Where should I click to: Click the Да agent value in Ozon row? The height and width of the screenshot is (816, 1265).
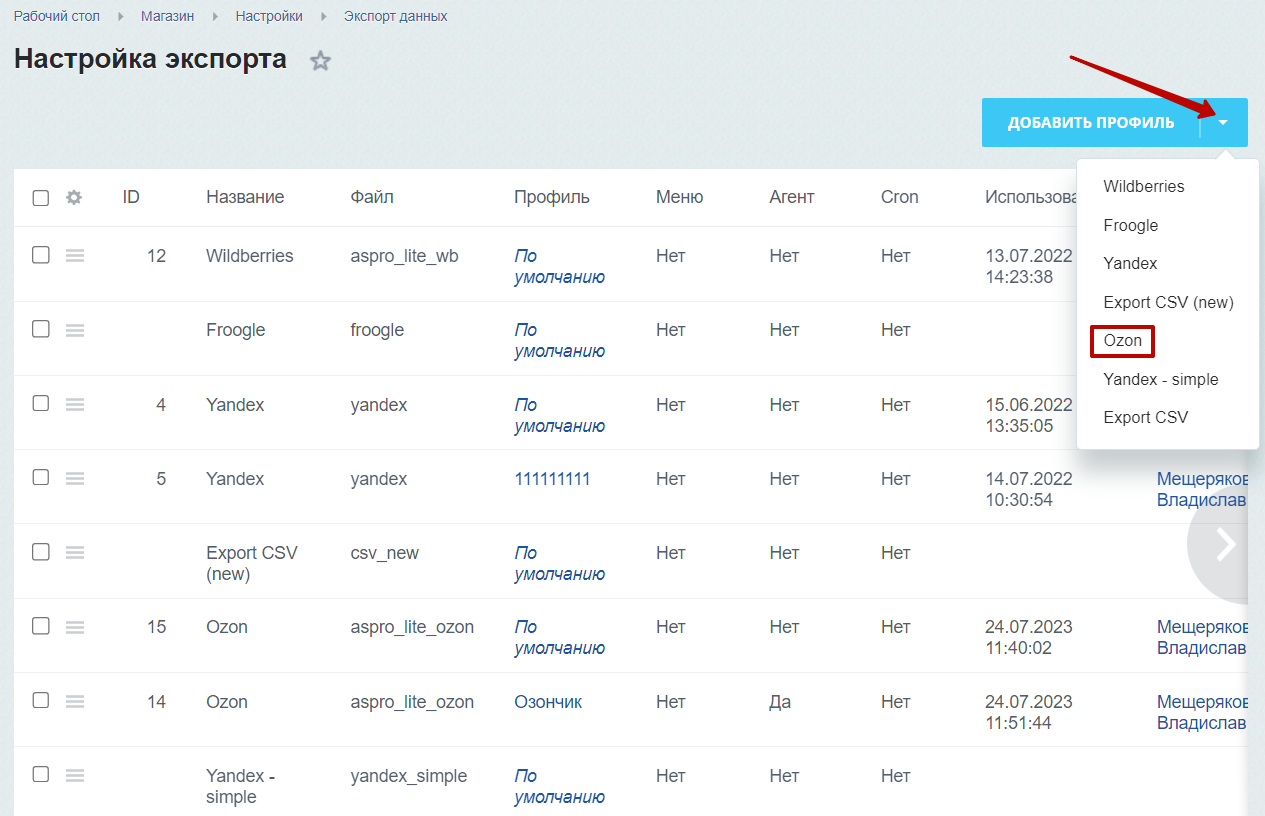click(780, 702)
